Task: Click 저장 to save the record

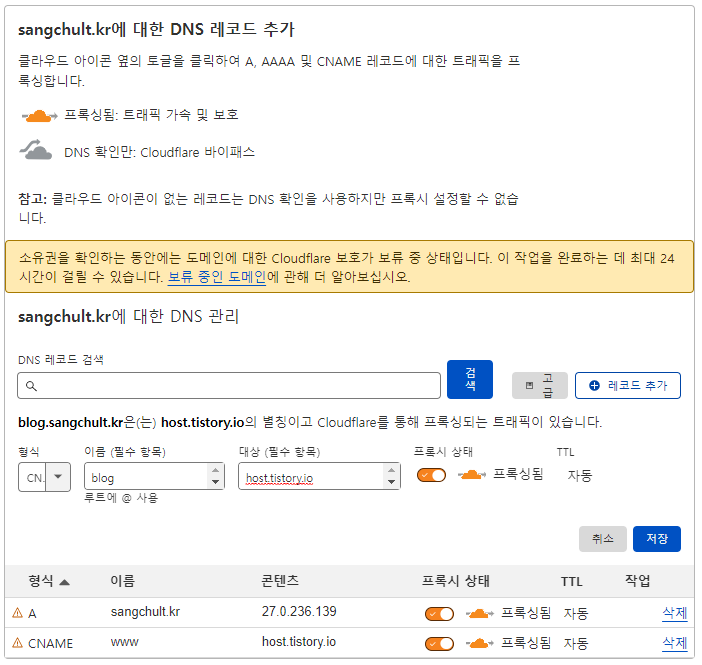Action: (657, 539)
